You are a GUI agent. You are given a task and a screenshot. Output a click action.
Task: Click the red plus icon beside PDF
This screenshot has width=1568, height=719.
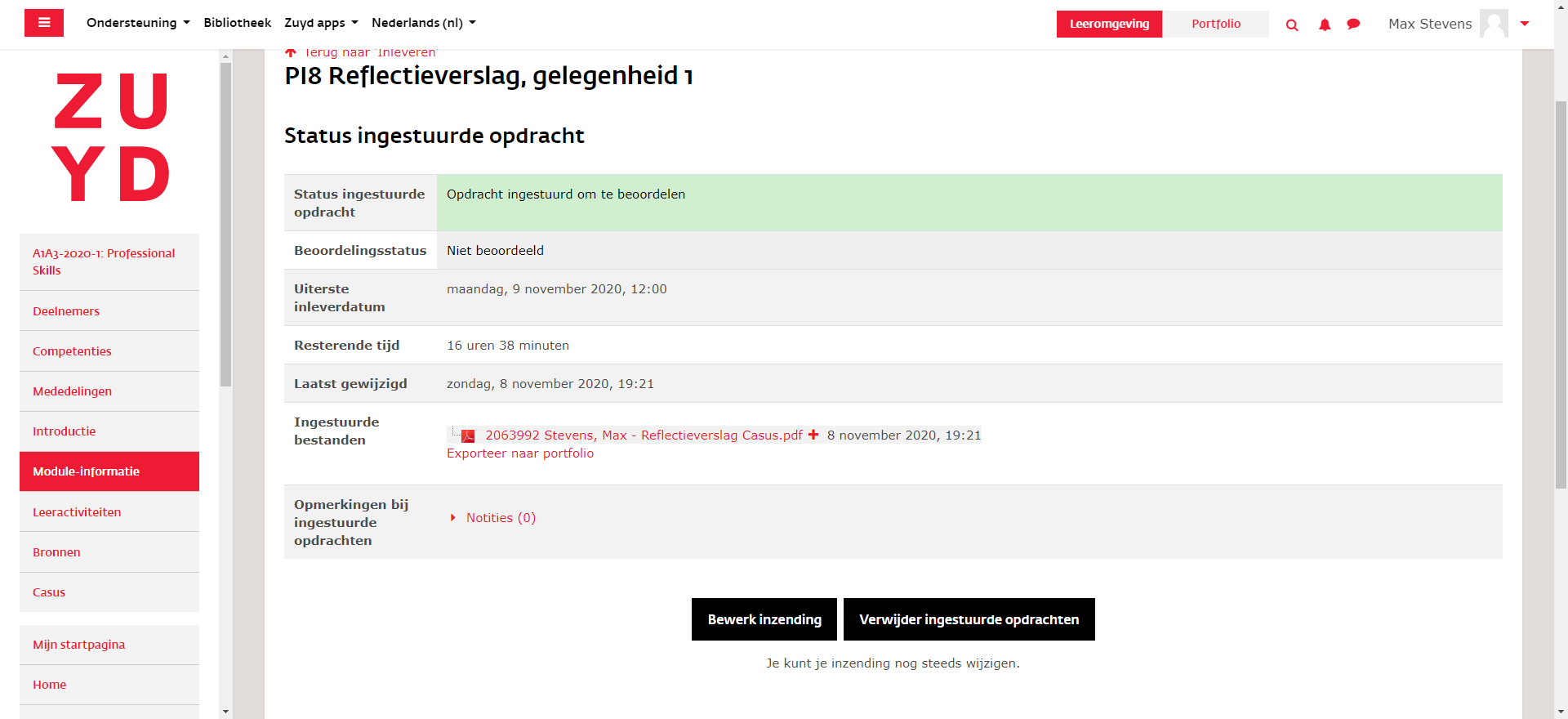pyautogui.click(x=813, y=435)
